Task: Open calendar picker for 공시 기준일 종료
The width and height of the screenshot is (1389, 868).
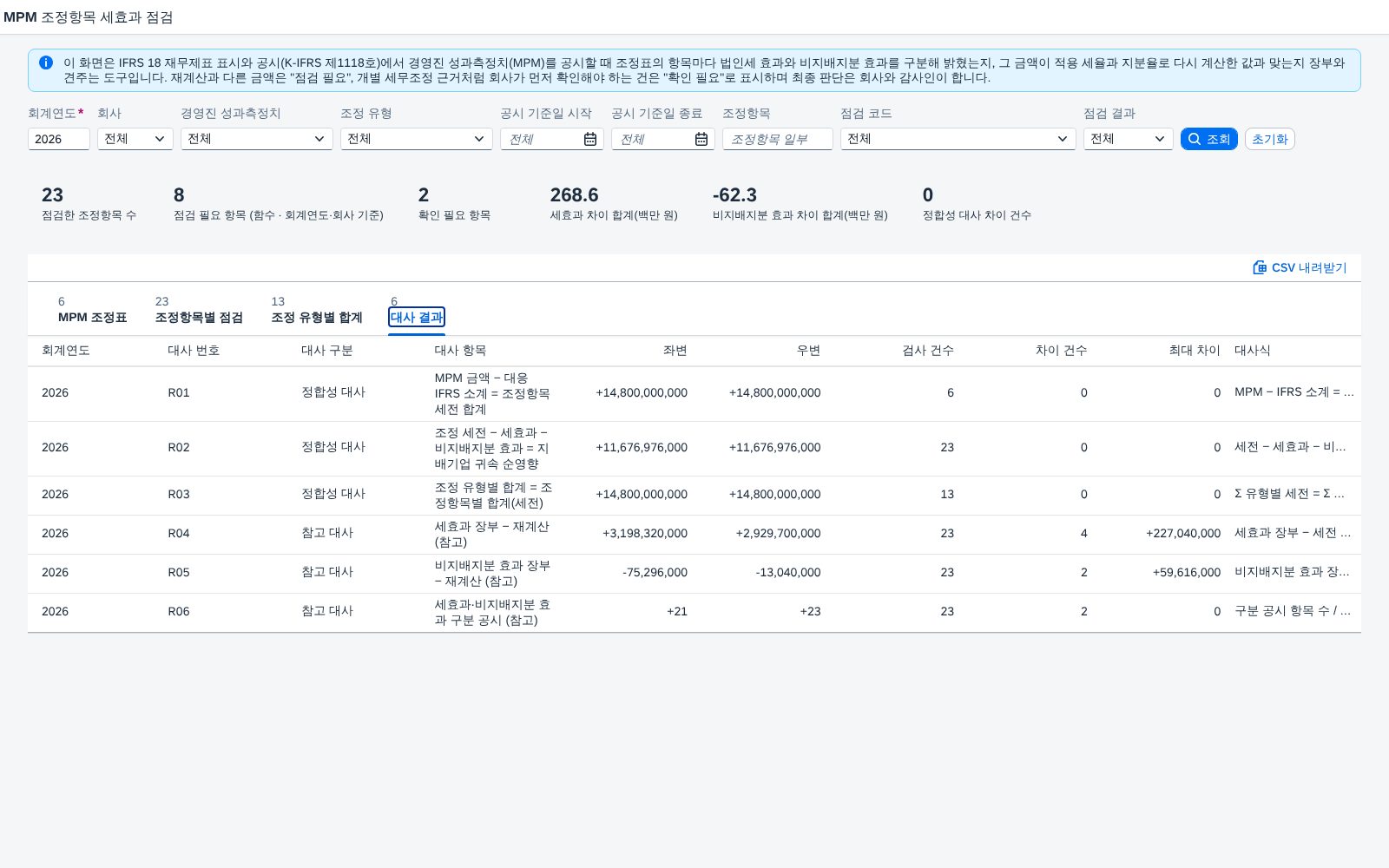Action: pos(701,139)
